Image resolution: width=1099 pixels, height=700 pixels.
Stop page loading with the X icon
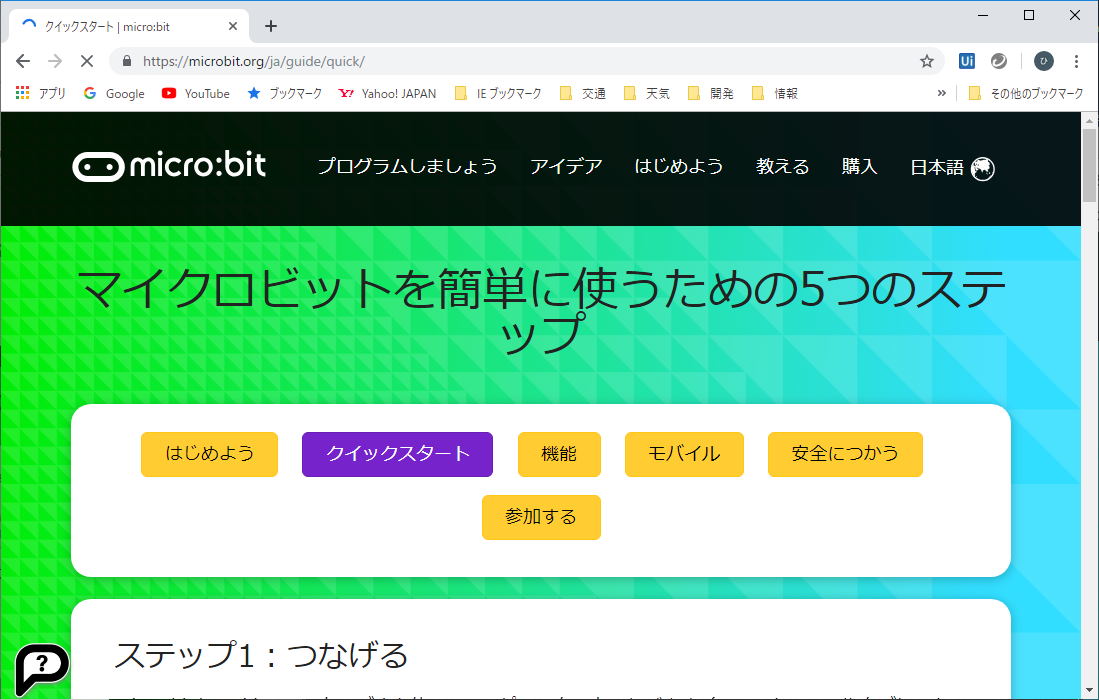coord(87,61)
